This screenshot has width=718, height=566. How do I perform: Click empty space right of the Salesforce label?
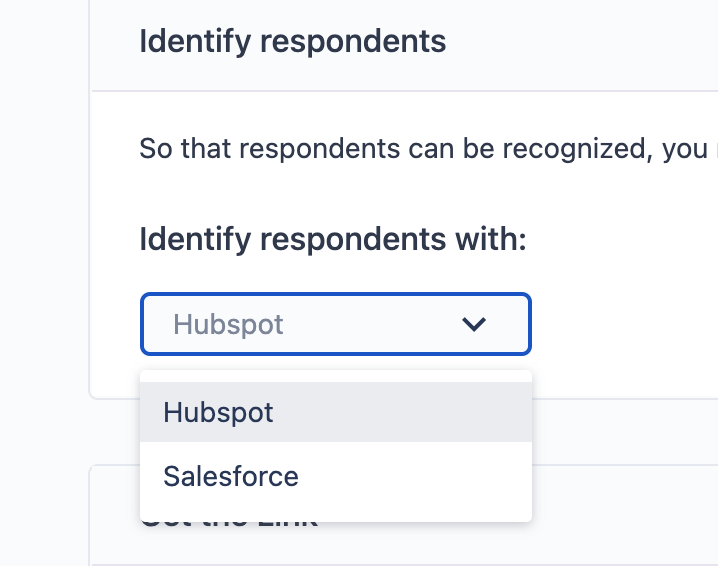[420, 475]
